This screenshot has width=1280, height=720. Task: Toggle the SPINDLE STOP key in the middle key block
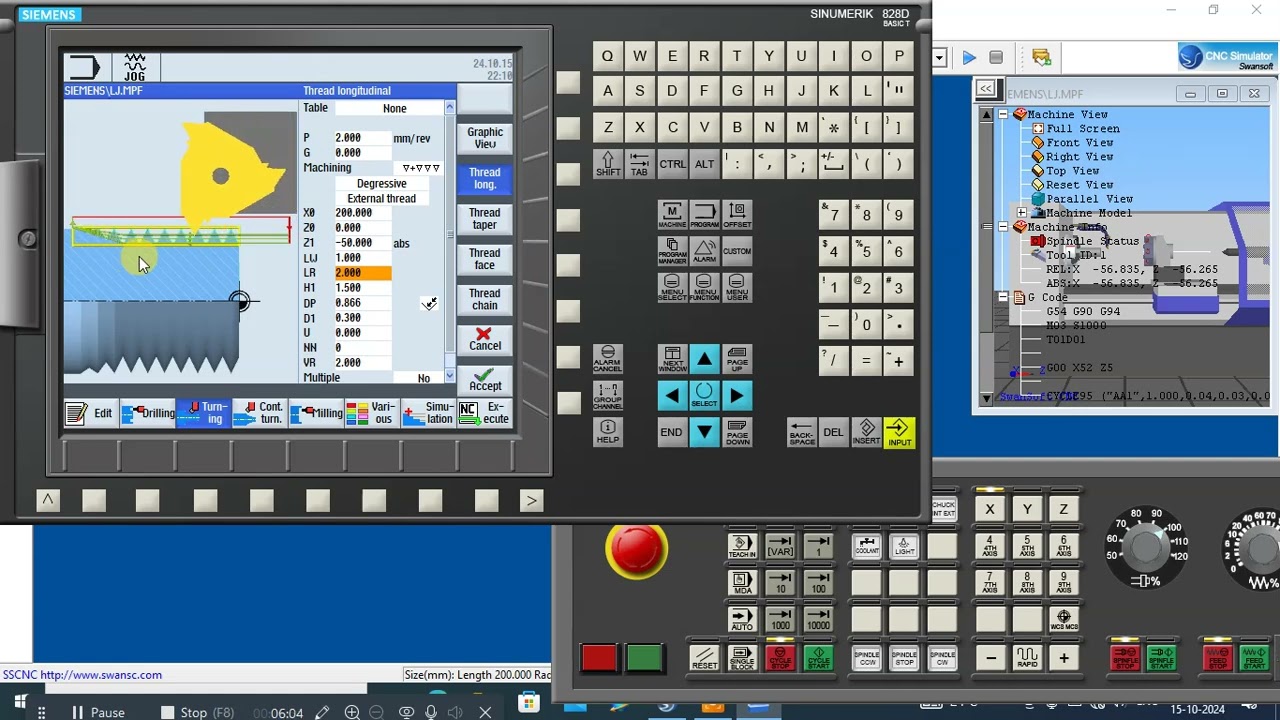pos(904,657)
